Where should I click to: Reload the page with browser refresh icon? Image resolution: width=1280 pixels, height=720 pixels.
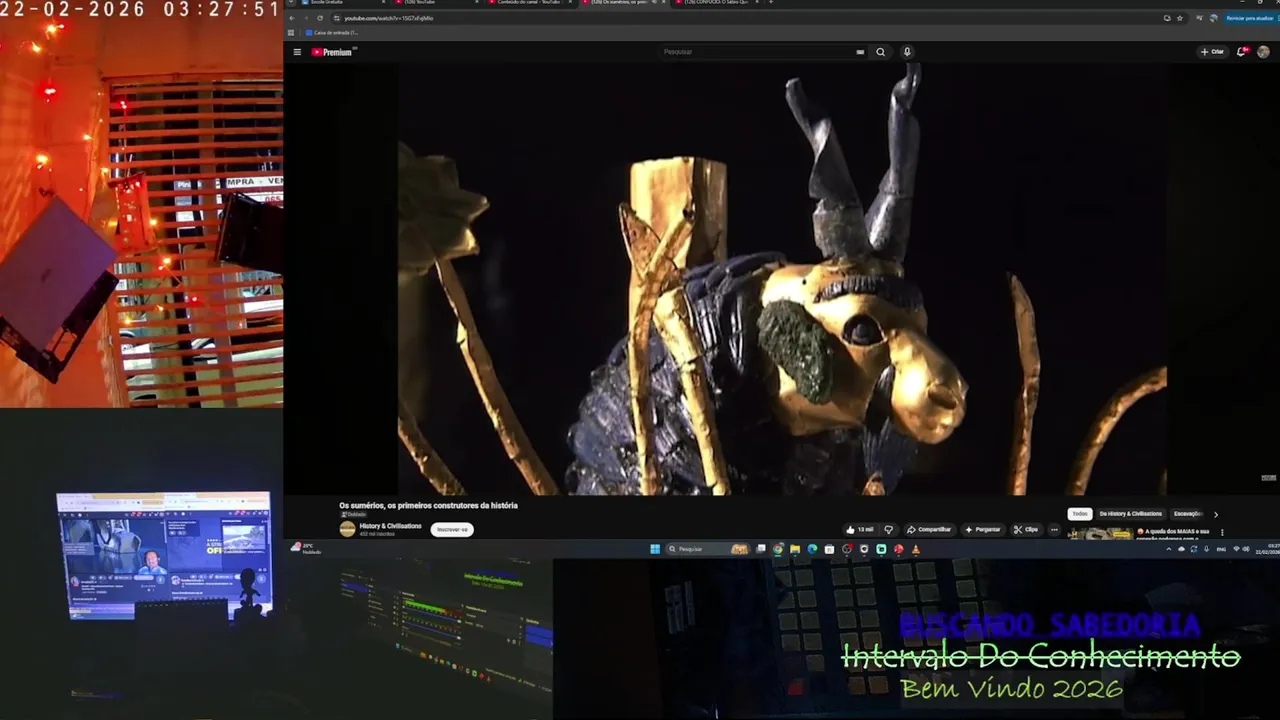pyautogui.click(x=320, y=18)
